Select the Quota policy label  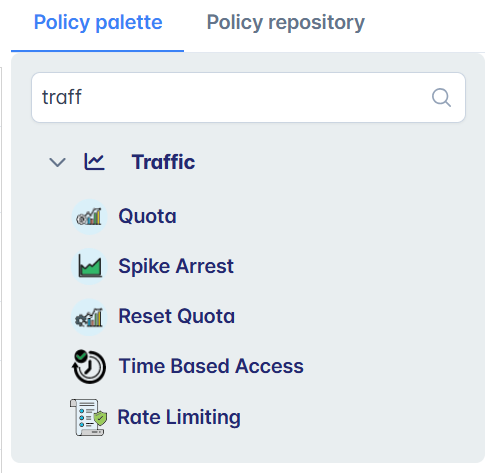pos(147,216)
